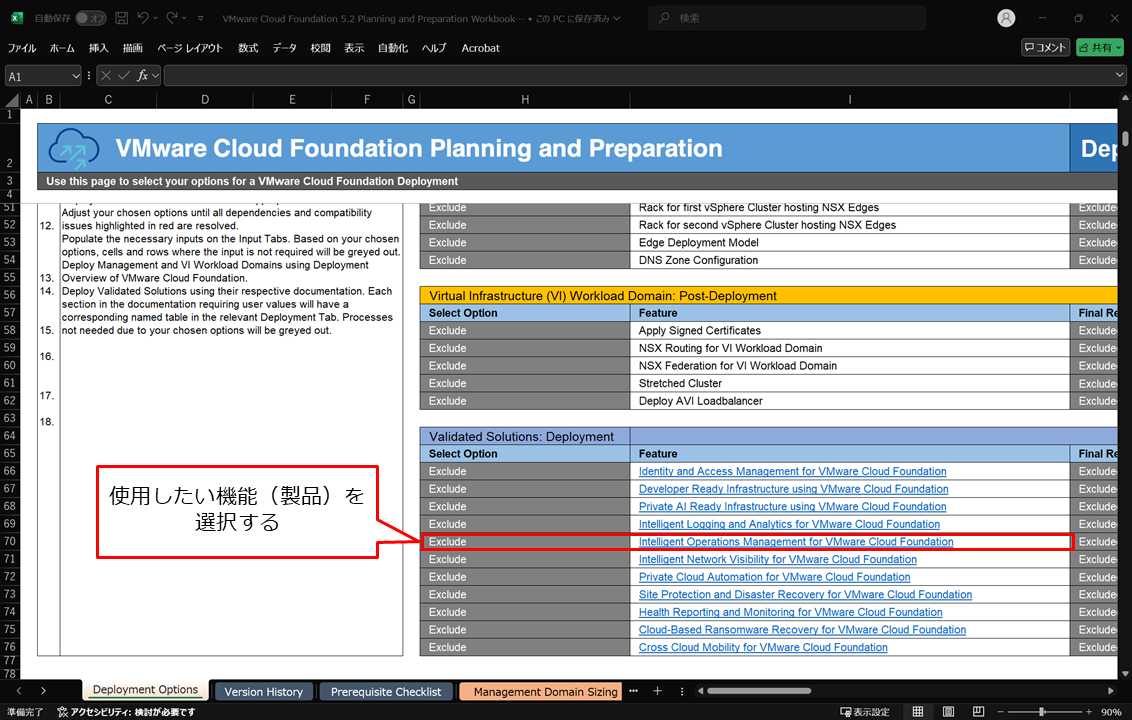Screen dimensions: 1132x720
Task: Click the accessibility status アクセシビリティ indicator
Action: 126,712
